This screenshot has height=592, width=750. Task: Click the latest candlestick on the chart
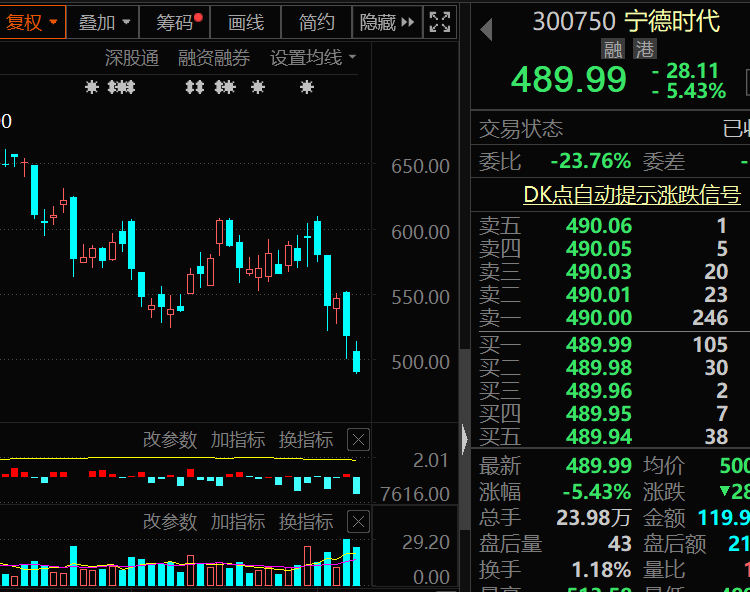click(356, 360)
